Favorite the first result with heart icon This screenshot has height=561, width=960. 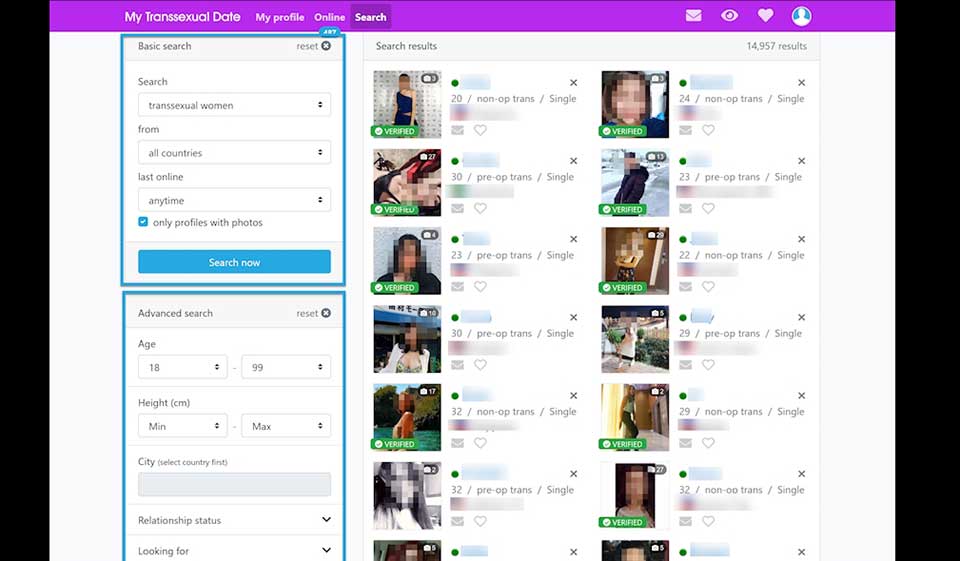(x=480, y=130)
